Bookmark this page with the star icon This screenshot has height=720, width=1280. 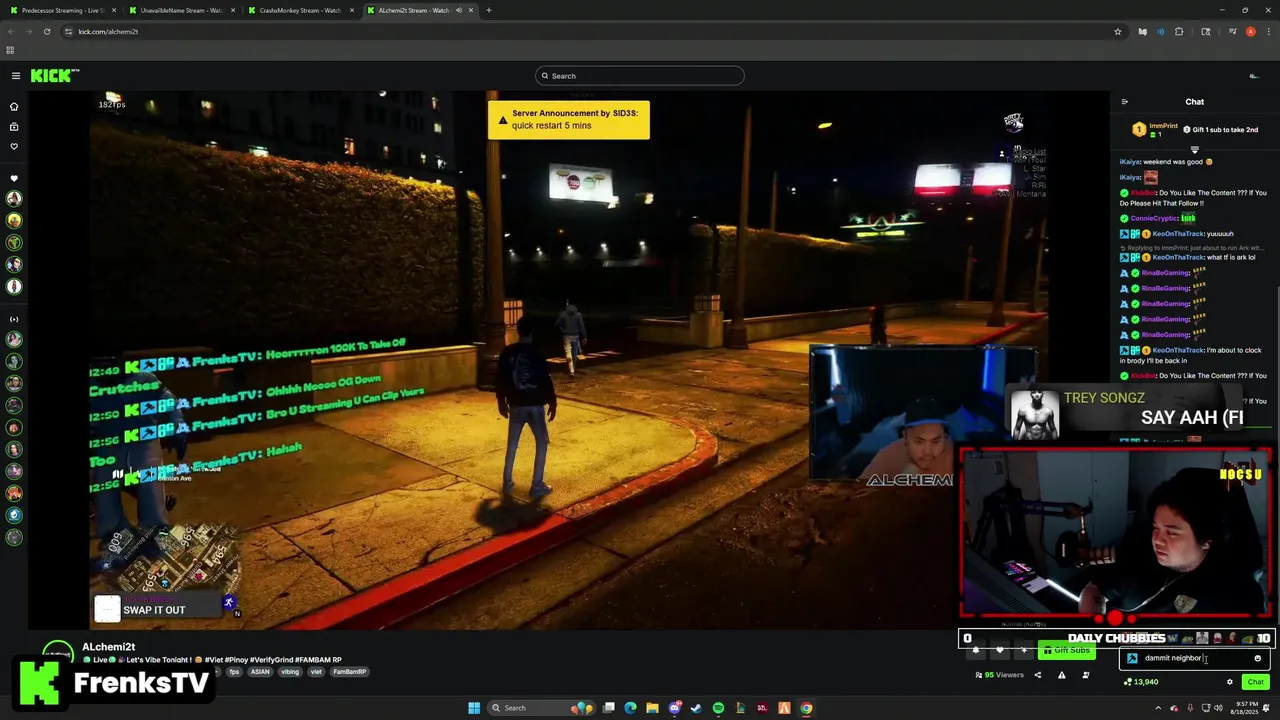click(1117, 31)
